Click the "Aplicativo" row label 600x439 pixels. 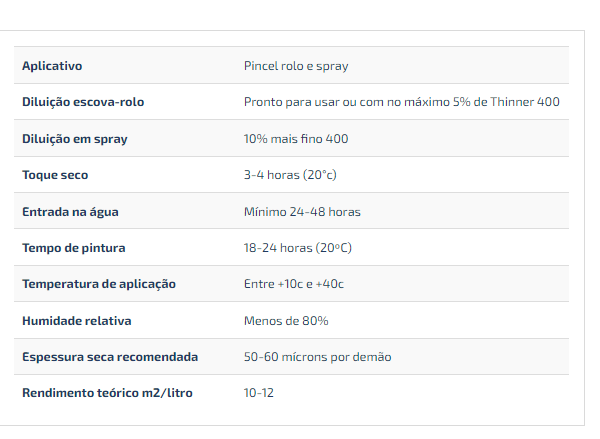(x=52, y=66)
